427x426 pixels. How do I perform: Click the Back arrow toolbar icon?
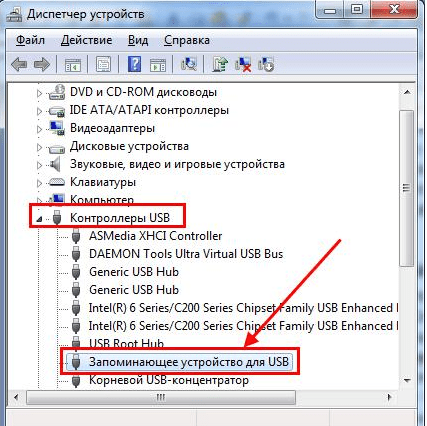pos(19,64)
